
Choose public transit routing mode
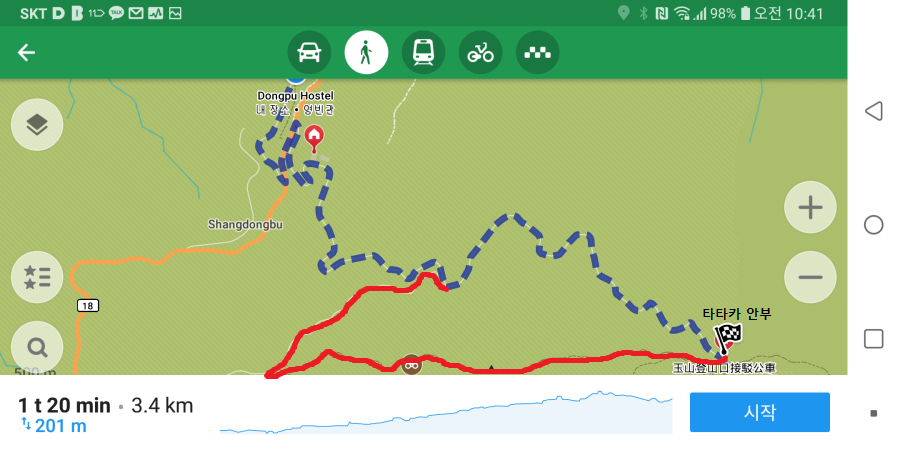click(423, 53)
